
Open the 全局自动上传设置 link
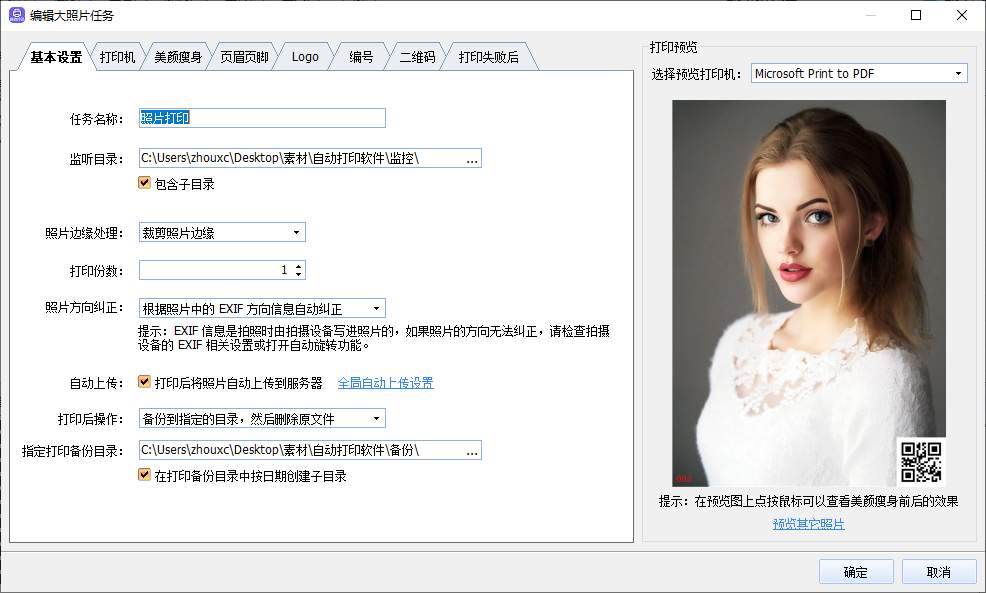(385, 383)
